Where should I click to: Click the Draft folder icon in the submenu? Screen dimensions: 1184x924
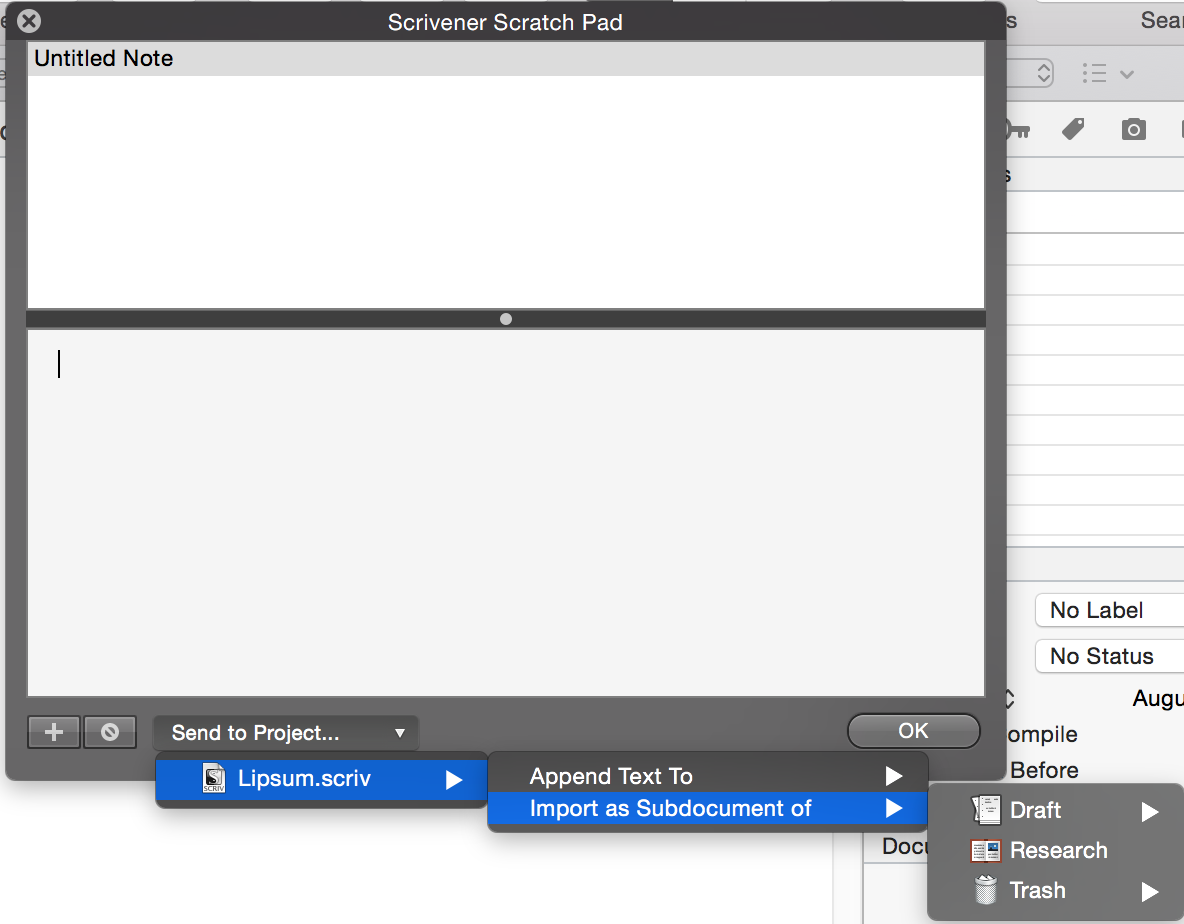[986, 811]
